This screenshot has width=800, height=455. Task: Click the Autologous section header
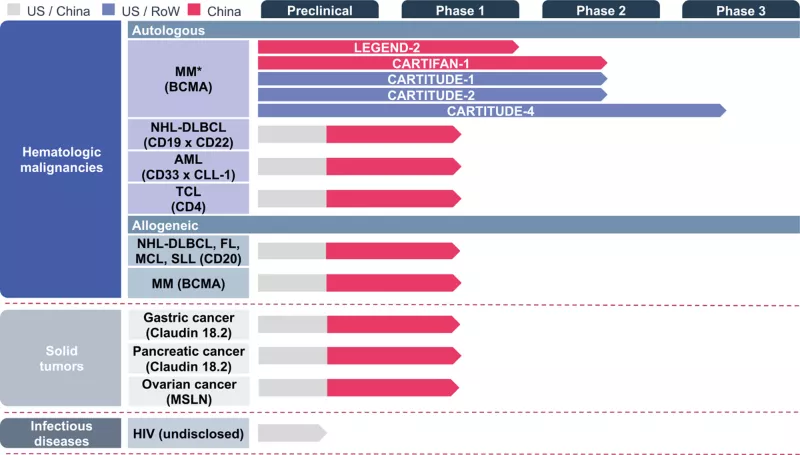coord(464,30)
